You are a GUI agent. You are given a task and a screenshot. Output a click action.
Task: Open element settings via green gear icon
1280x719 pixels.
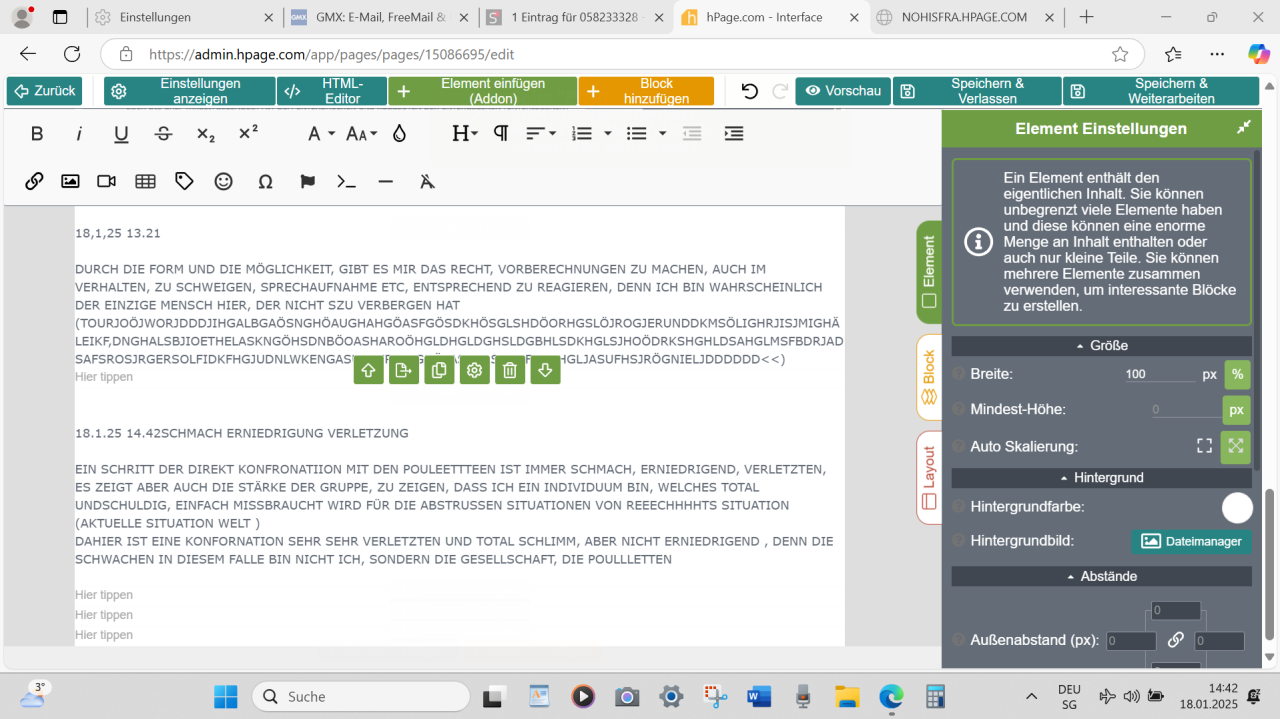[474, 370]
